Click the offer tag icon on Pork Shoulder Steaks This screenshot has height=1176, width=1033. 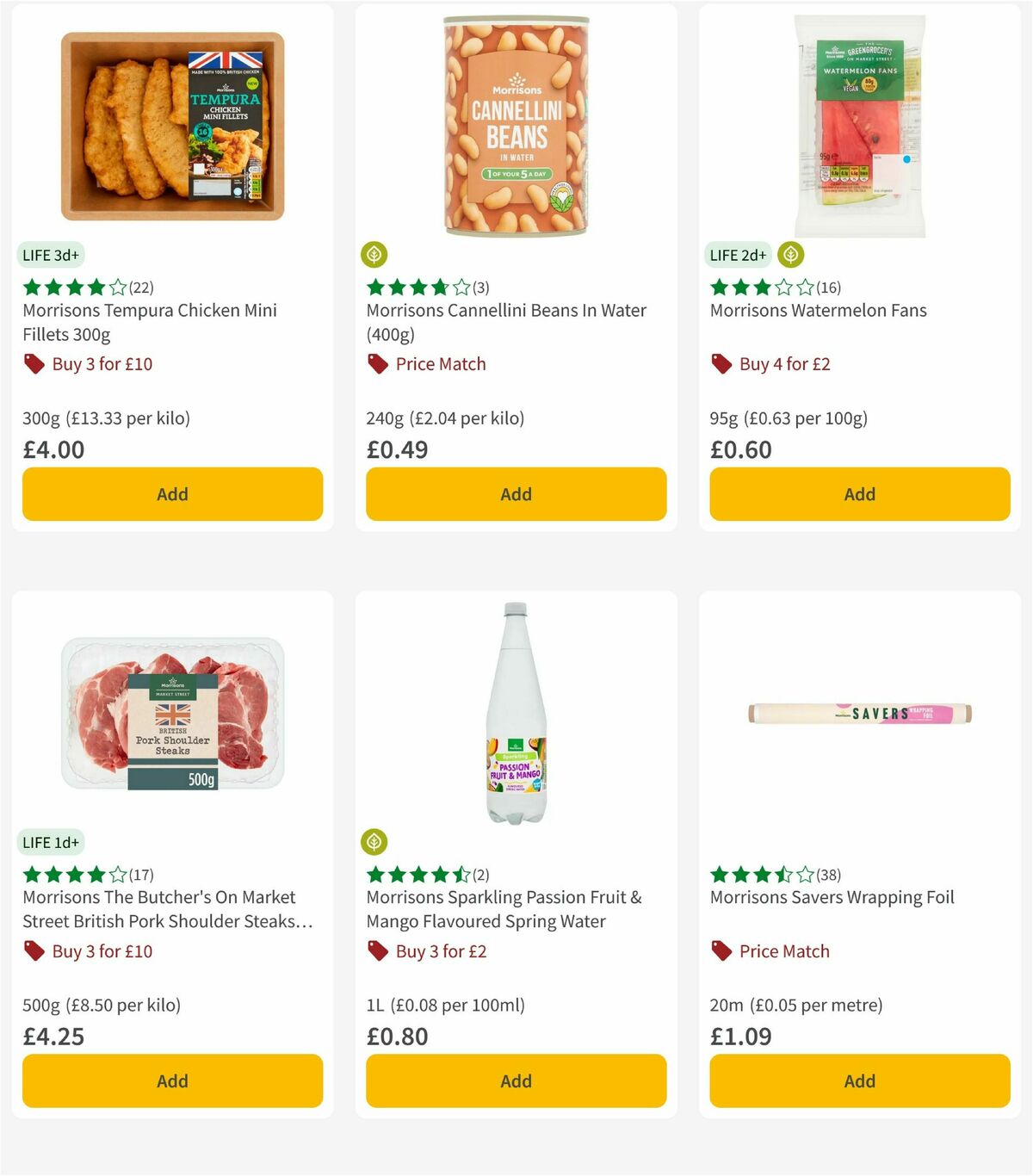34,951
